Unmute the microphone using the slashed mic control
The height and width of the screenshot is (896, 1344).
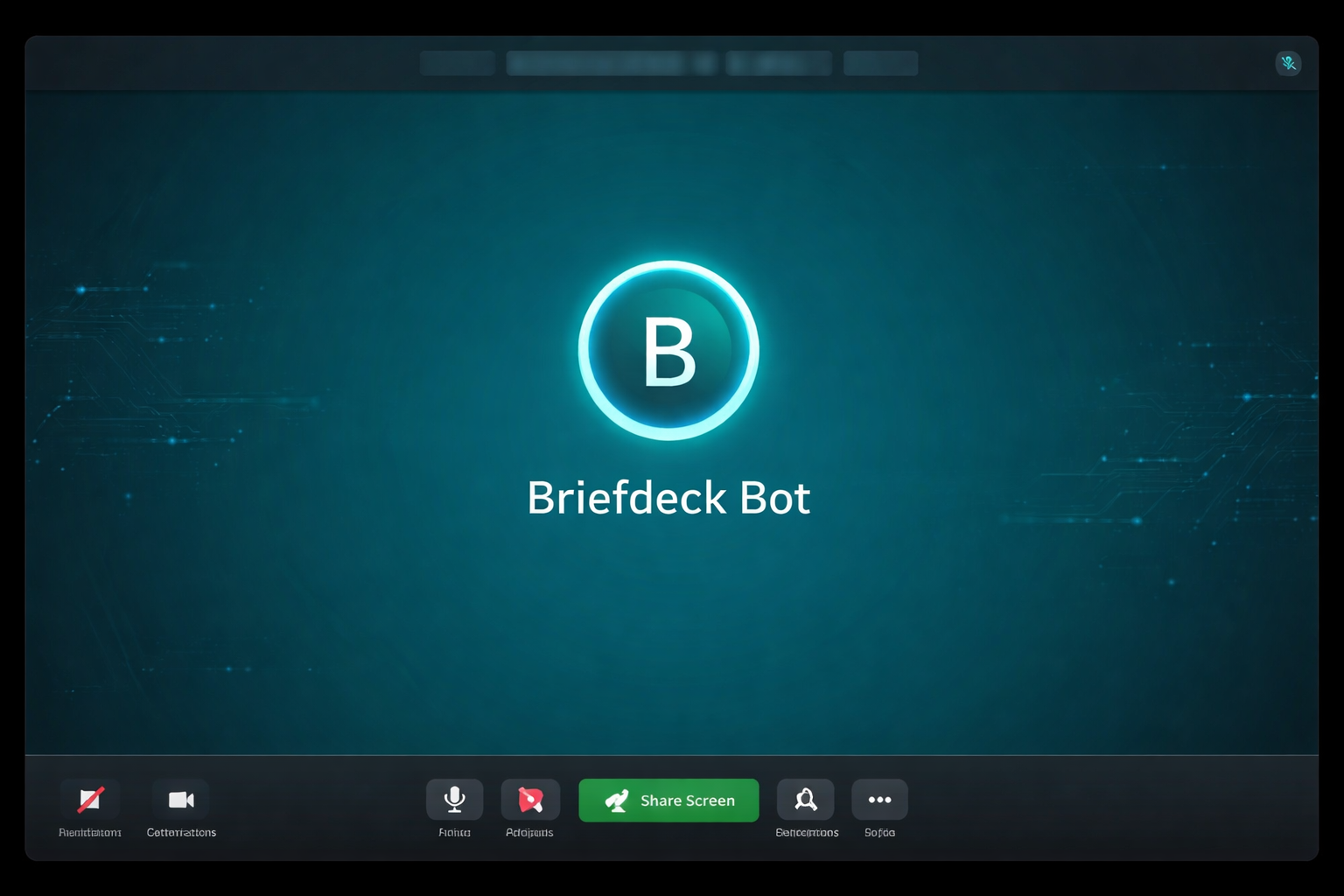pos(90,799)
